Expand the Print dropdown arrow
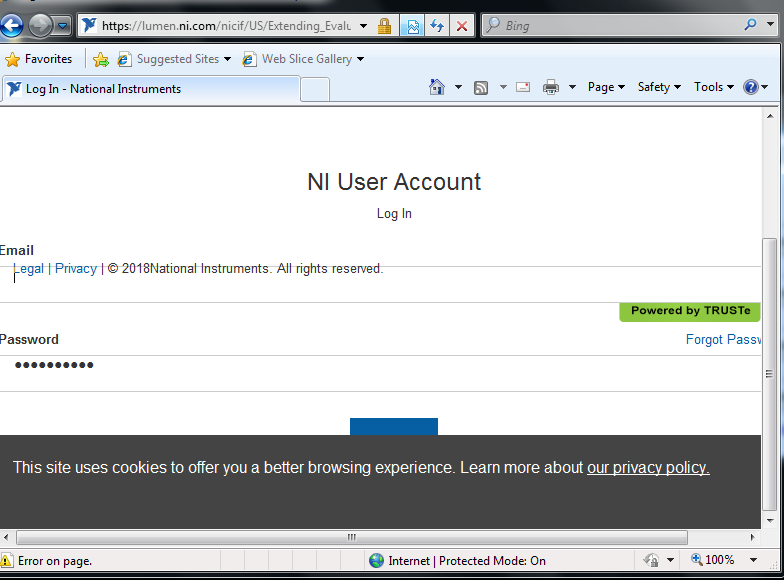Image resolution: width=784 pixels, height=580 pixels. point(572,87)
